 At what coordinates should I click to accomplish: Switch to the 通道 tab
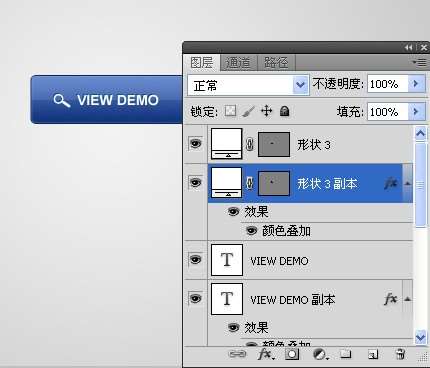pos(239,63)
